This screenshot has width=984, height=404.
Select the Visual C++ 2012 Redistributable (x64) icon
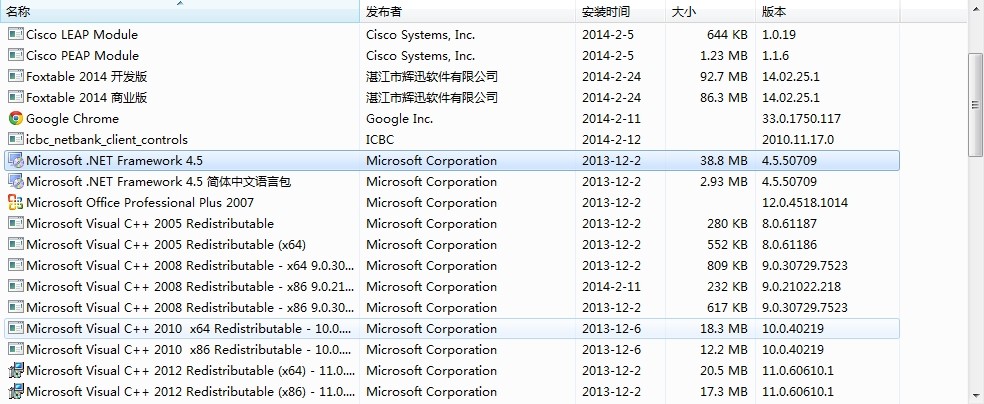click(x=16, y=371)
